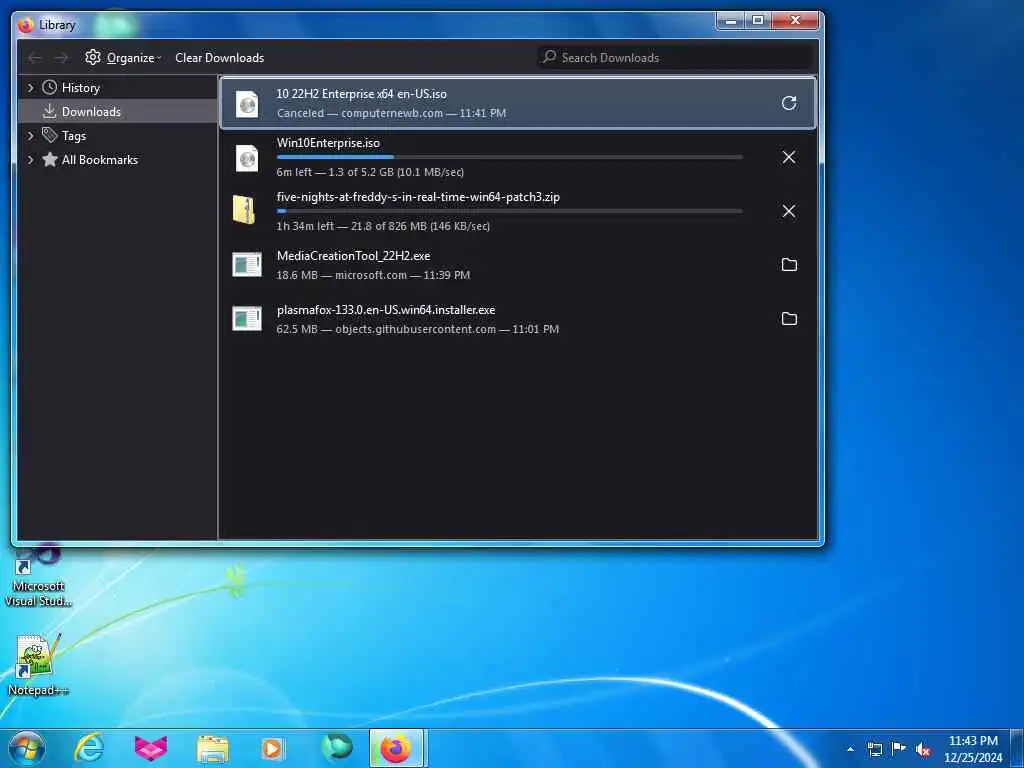Close the Library window
The height and width of the screenshot is (768, 1024).
tap(795, 21)
